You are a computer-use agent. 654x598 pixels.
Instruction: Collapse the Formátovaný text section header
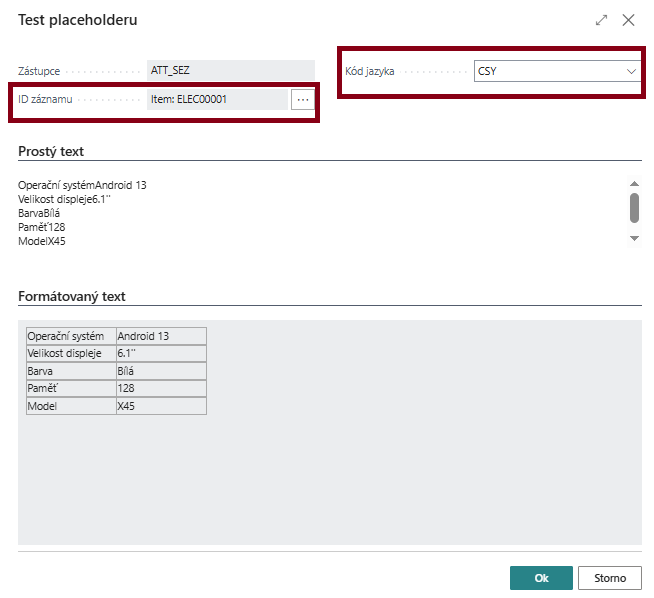point(71,296)
